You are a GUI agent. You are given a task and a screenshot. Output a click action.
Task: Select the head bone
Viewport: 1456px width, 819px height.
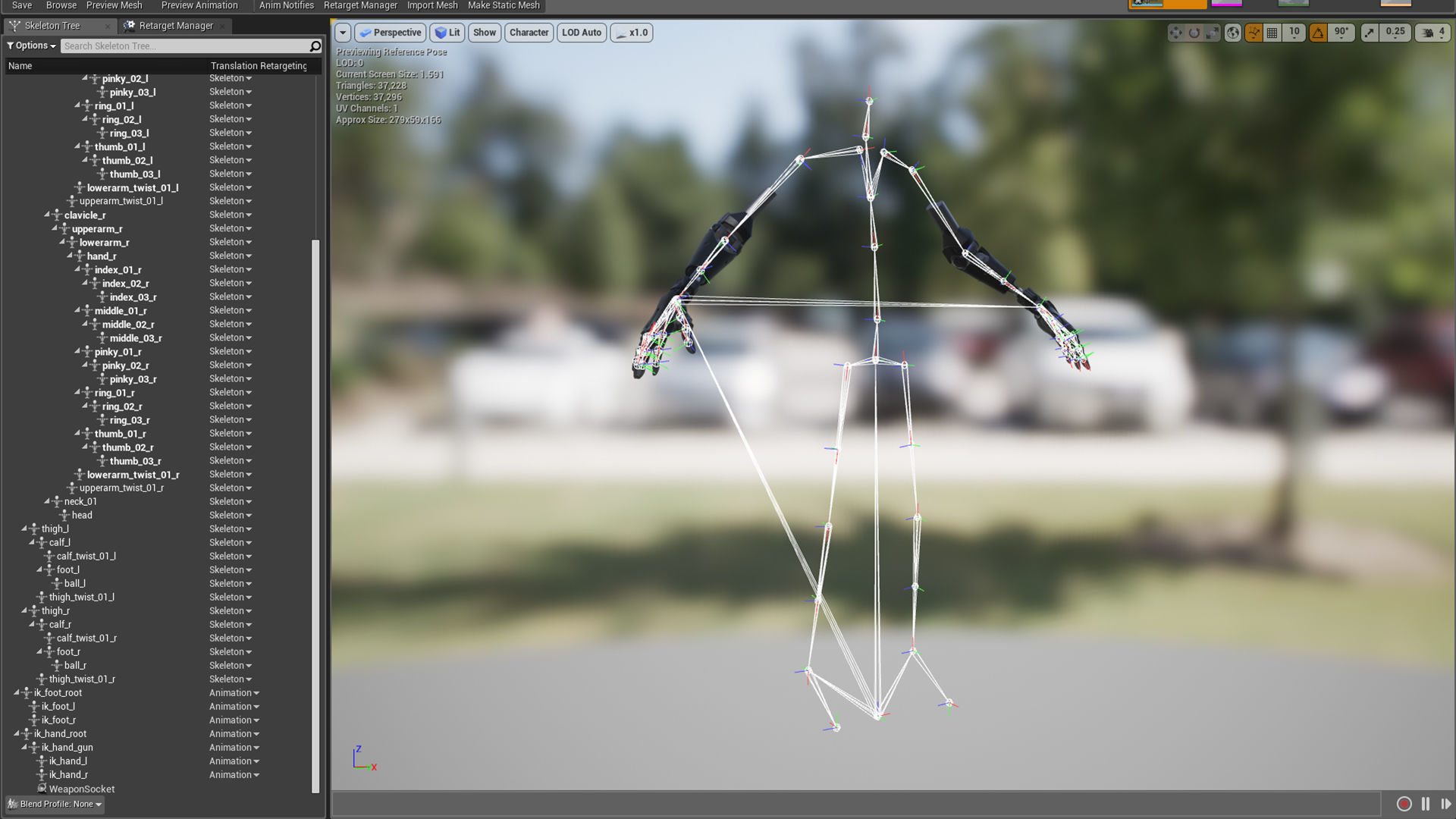[82, 515]
